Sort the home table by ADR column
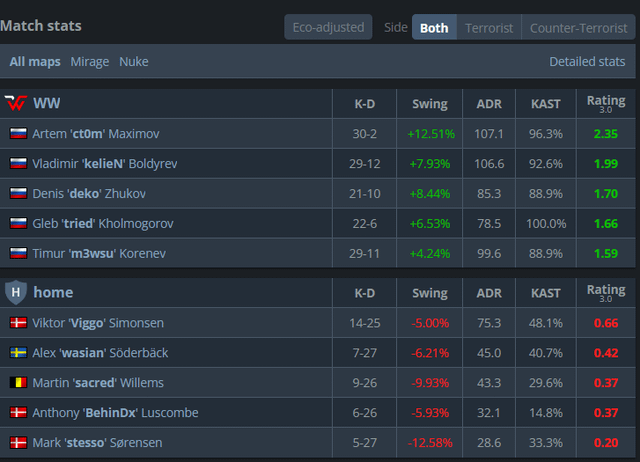 (489, 292)
